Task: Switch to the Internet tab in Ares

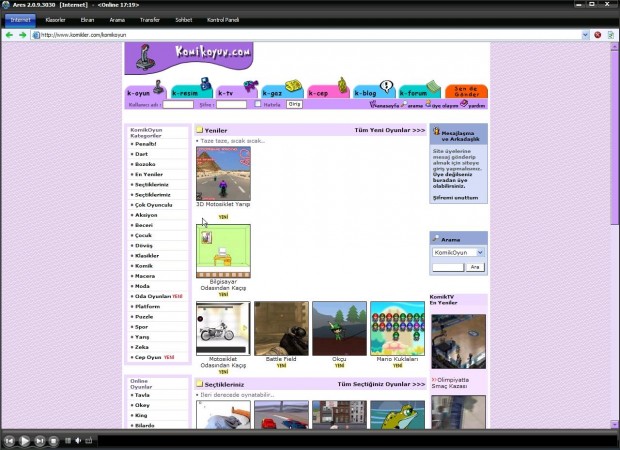Action: 21,20
